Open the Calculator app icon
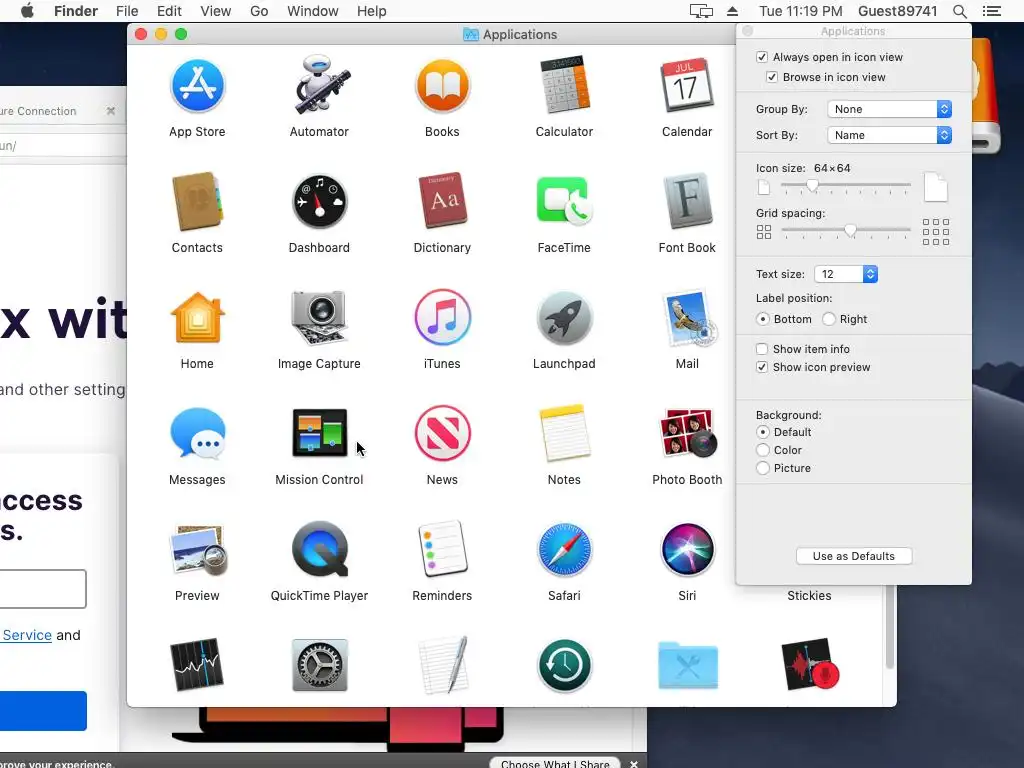This screenshot has width=1024, height=768. click(x=564, y=86)
